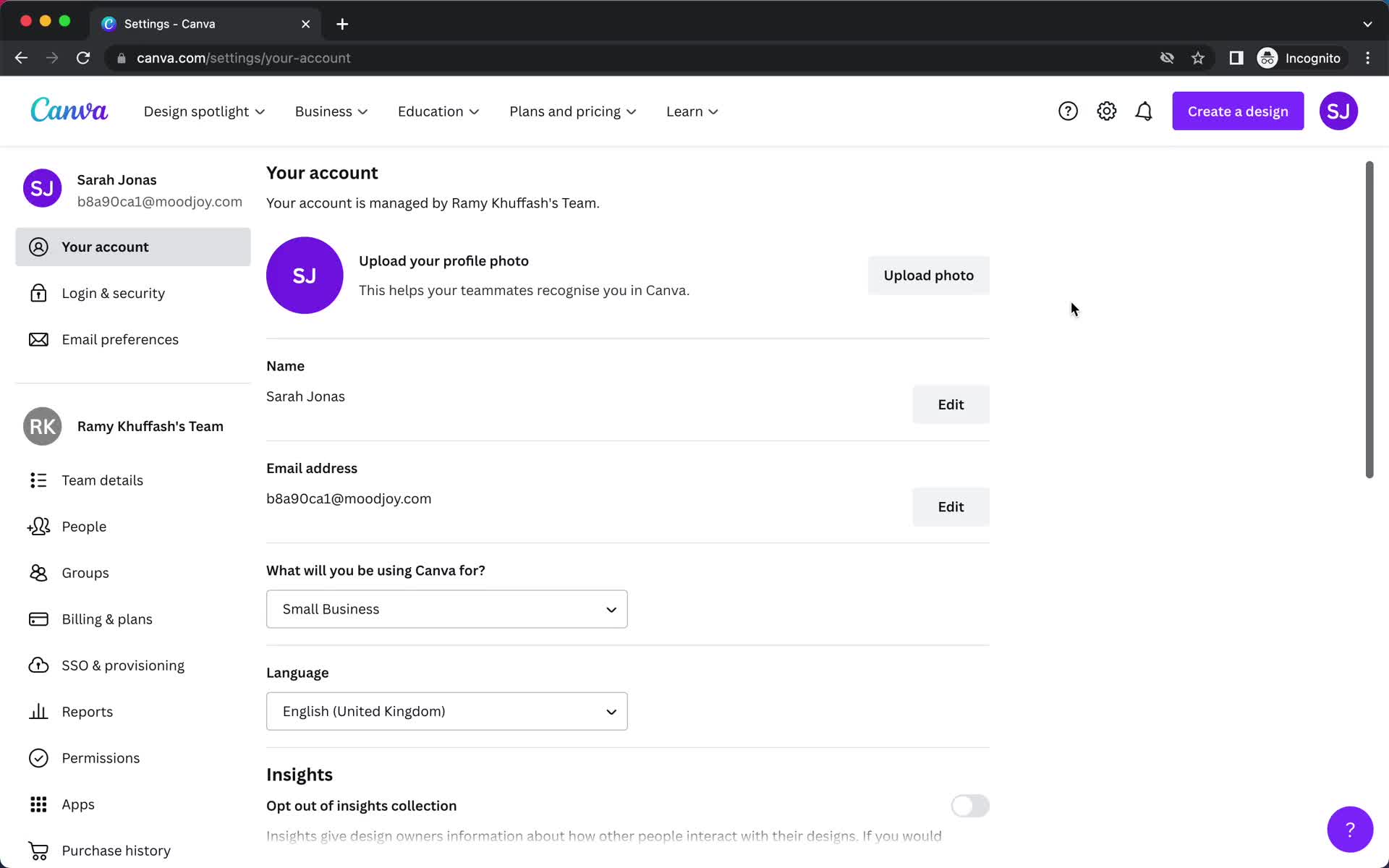This screenshot has height=868, width=1389.
Task: Select the Settings - Canva tab
Action: pyautogui.click(x=205, y=24)
